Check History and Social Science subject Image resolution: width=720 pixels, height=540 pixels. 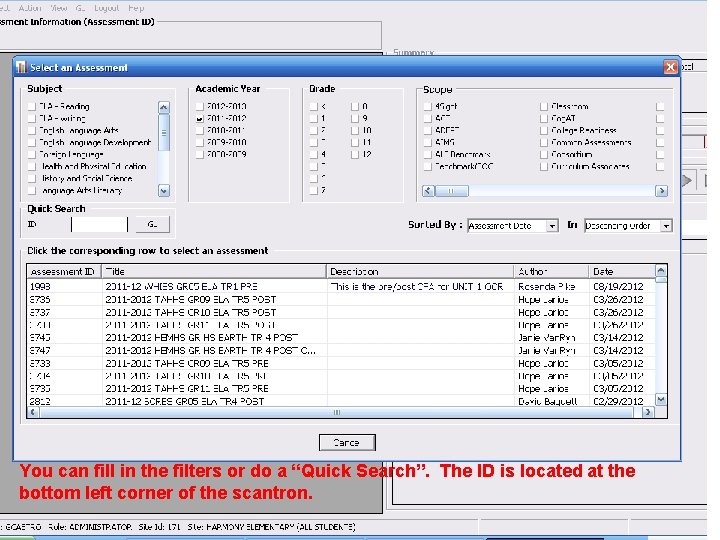(32, 178)
